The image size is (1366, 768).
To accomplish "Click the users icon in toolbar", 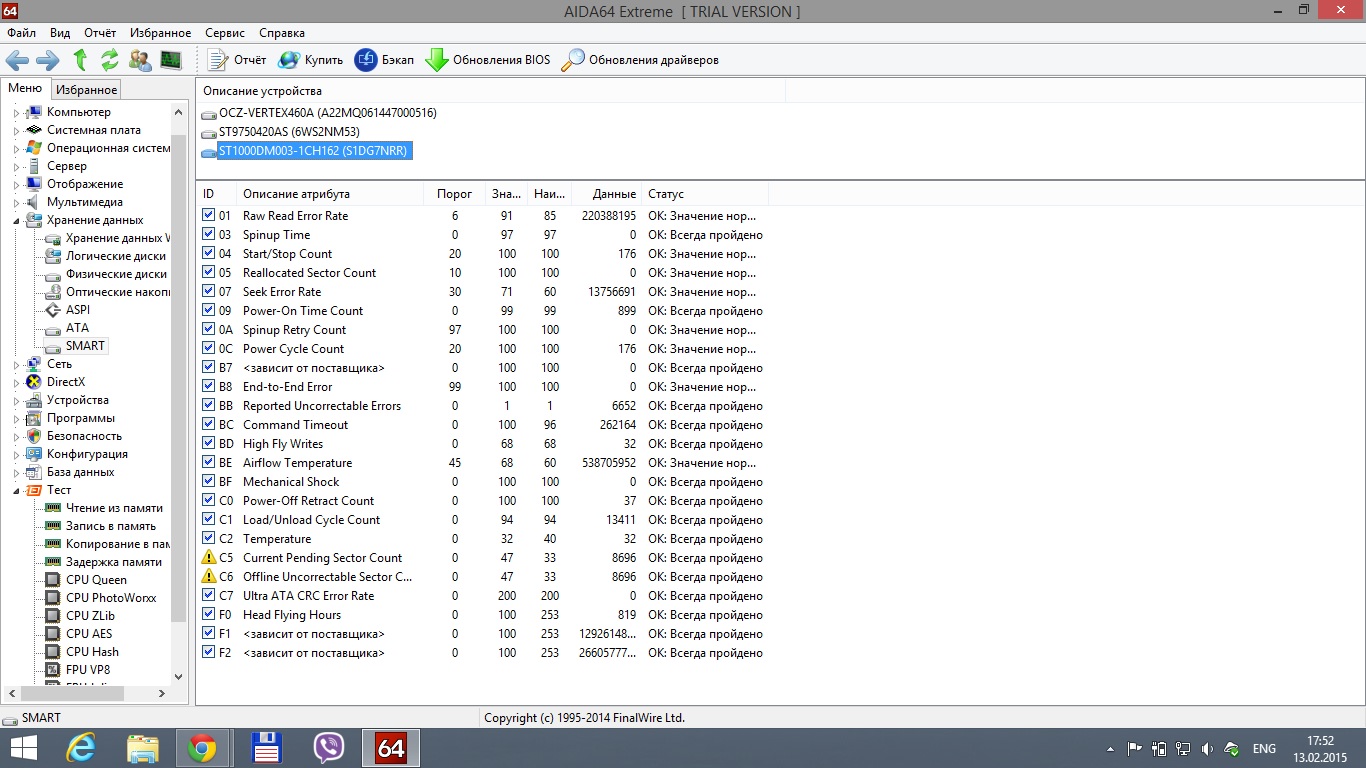I will point(140,60).
